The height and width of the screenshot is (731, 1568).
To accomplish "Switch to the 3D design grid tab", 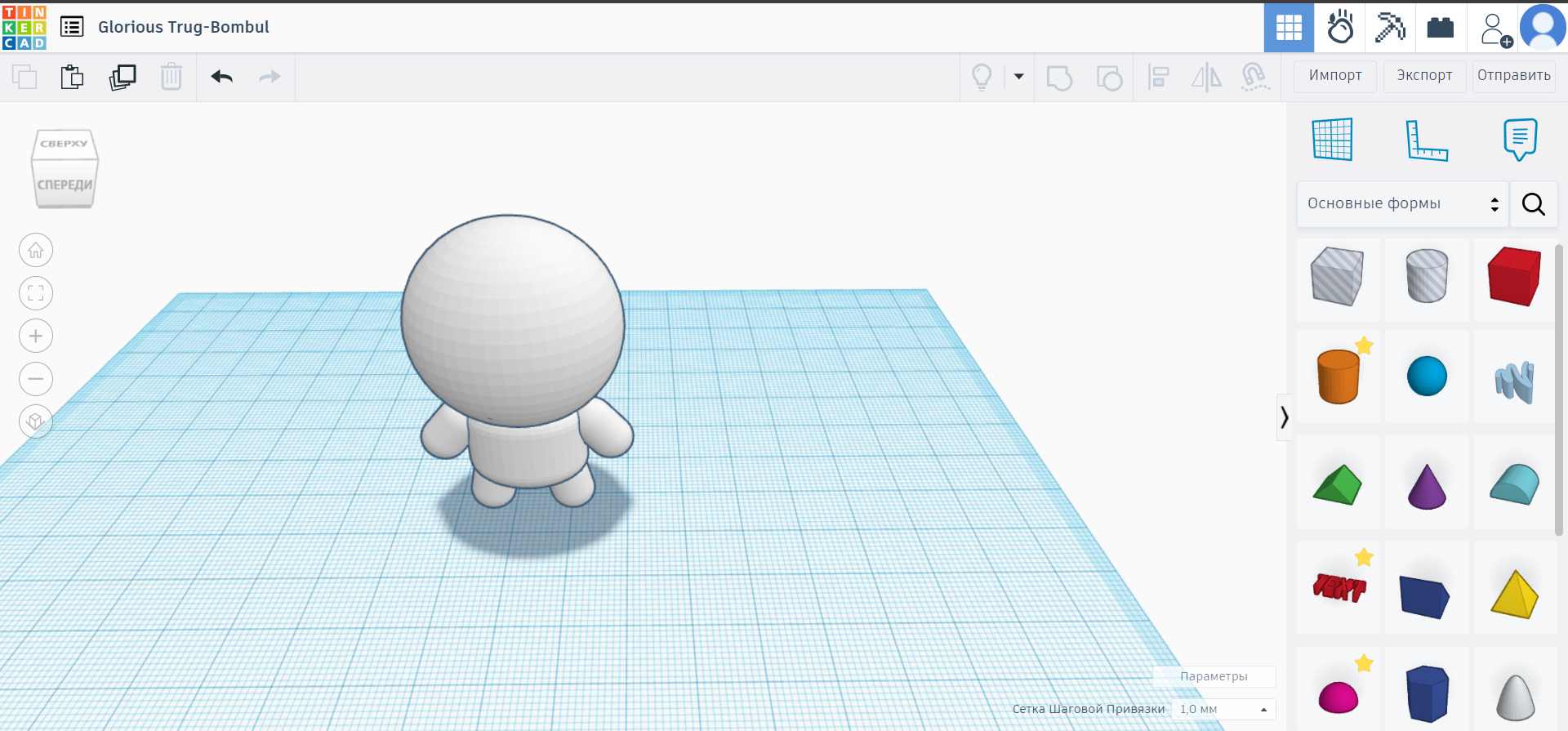I will click(1289, 28).
